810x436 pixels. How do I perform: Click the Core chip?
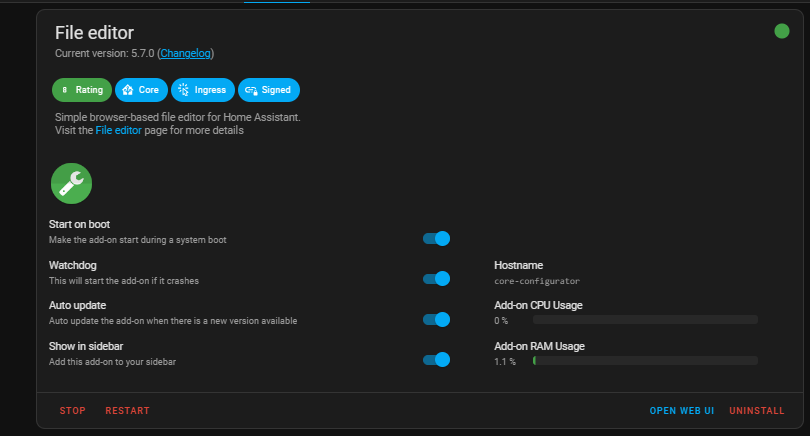[141, 90]
